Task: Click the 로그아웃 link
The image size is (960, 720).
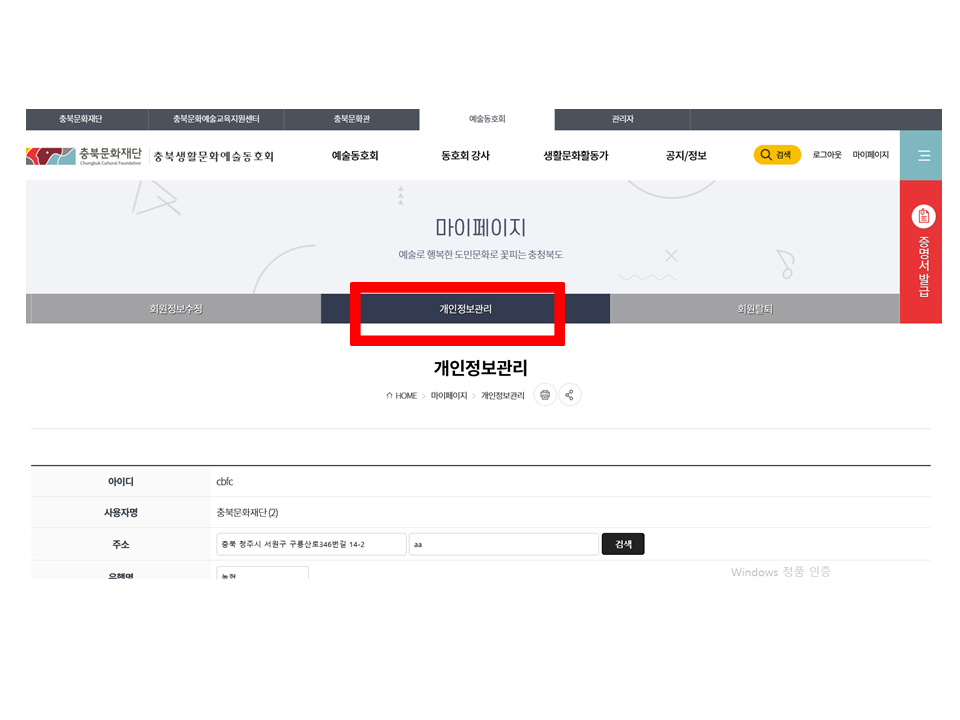Action: tap(827, 155)
